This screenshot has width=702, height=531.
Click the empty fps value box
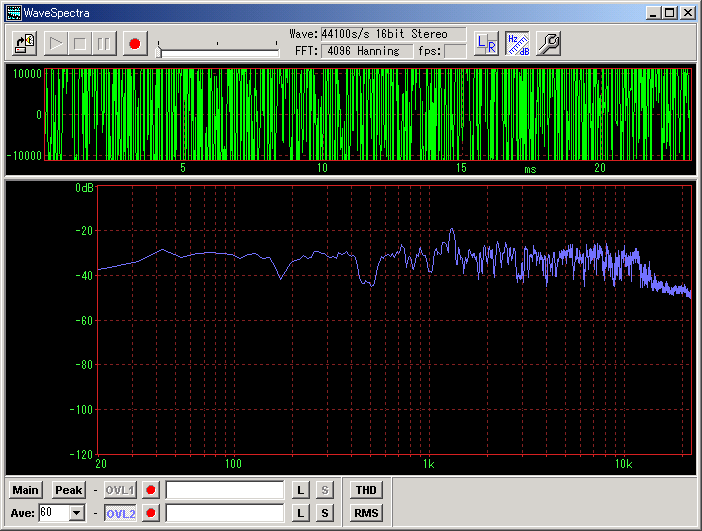click(x=455, y=51)
